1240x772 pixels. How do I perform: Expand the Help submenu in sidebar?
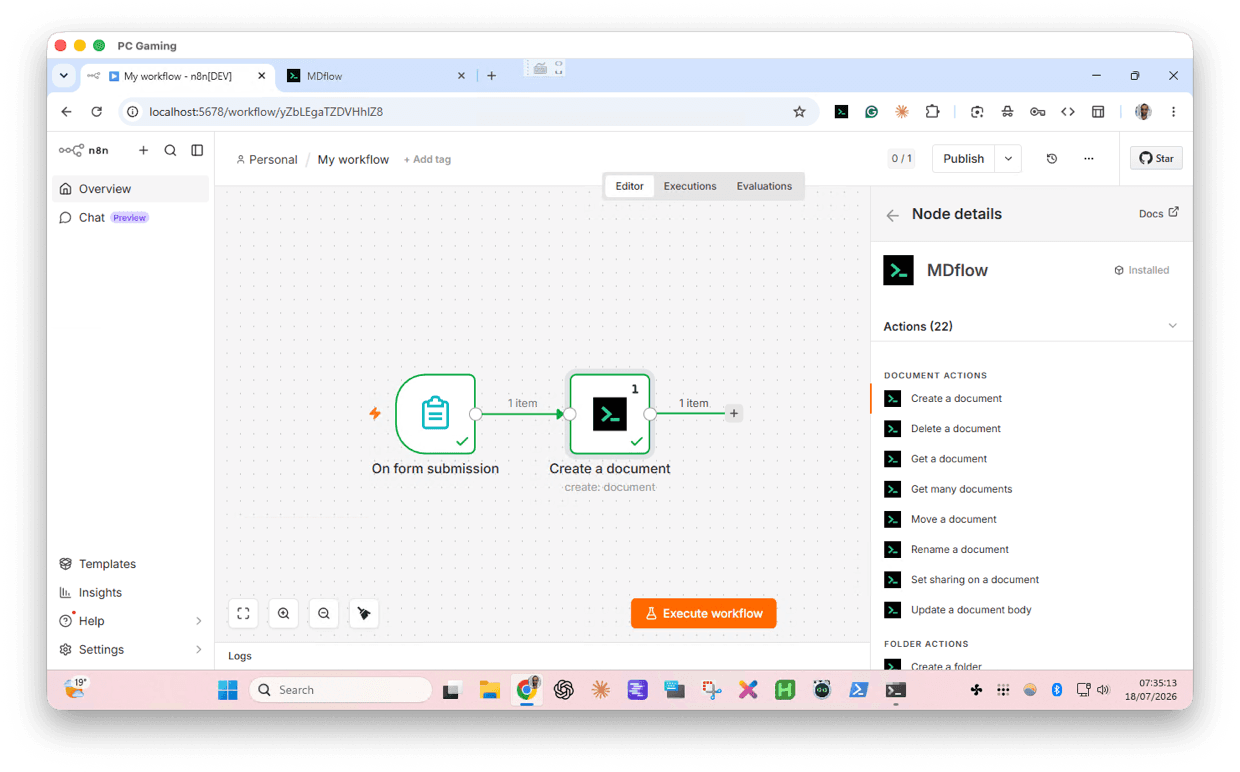tap(198, 621)
